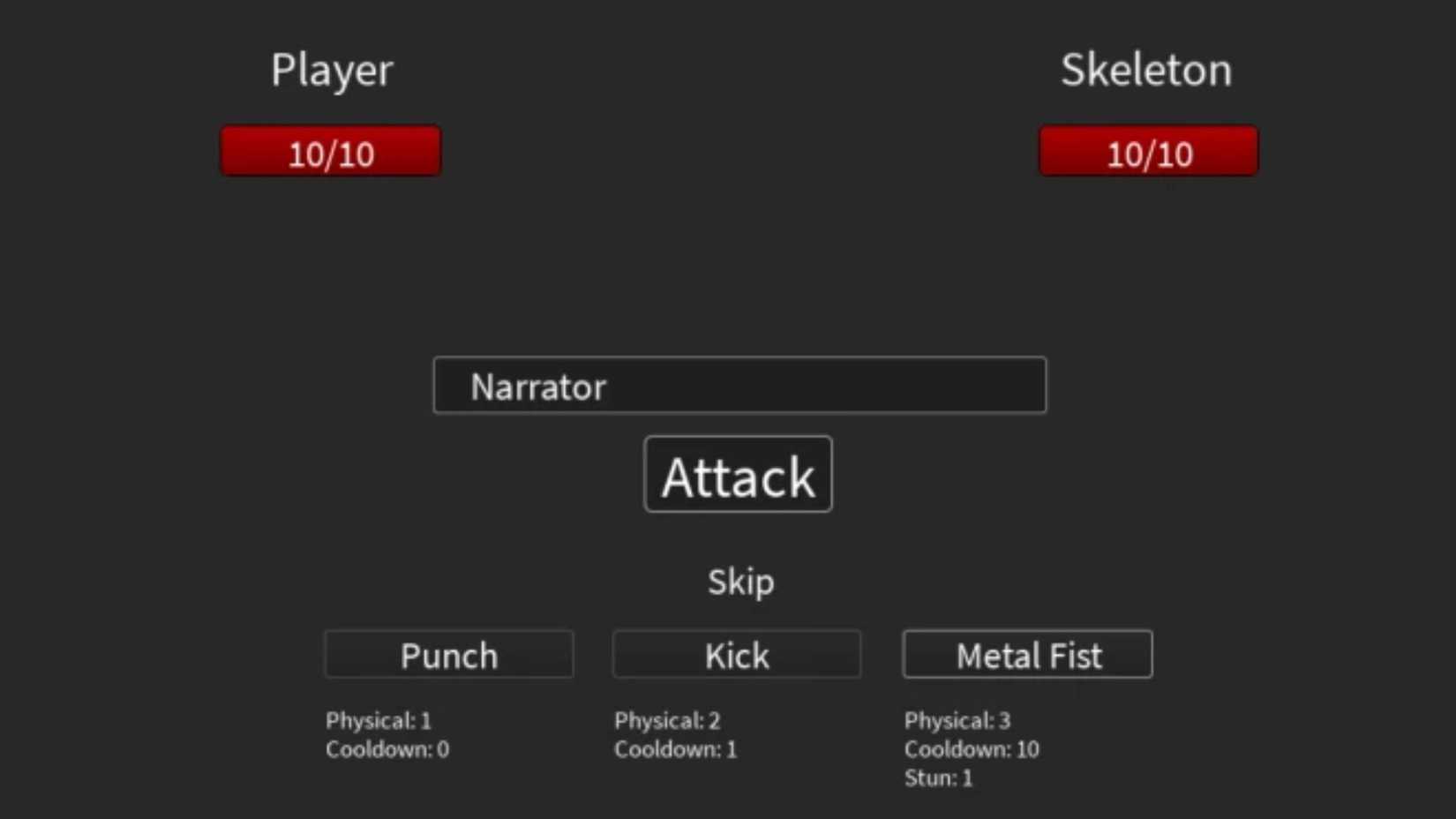
Task: Click the Skeleton name label
Action: (1146, 71)
